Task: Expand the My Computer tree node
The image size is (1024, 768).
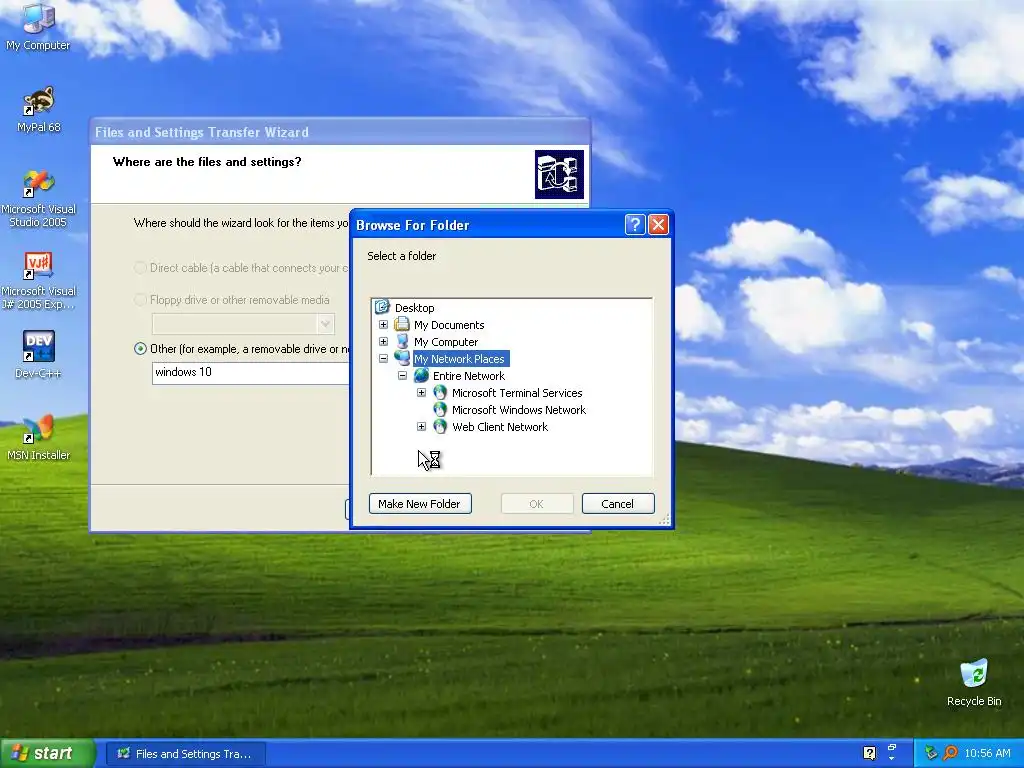Action: click(383, 341)
